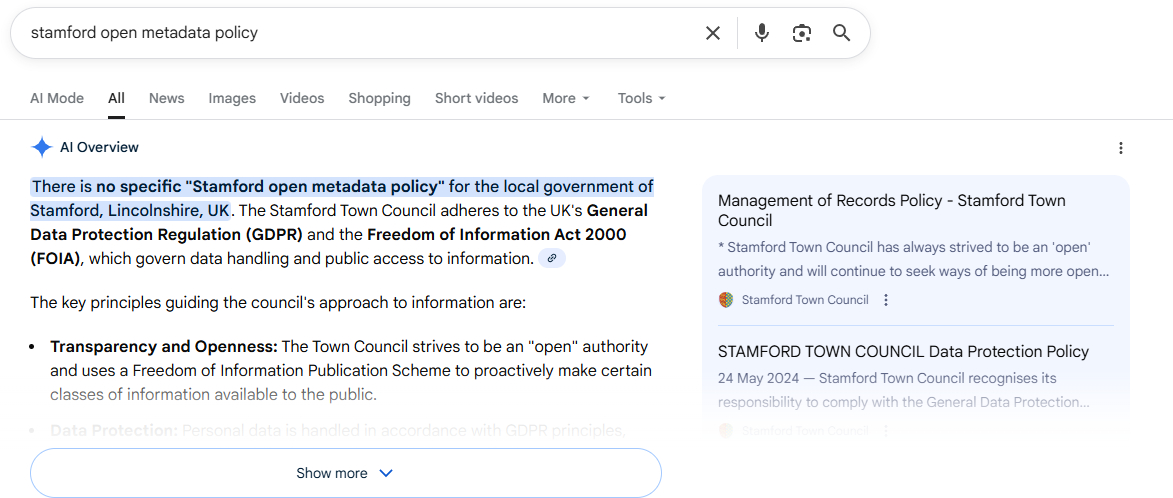Viewport: 1173px width, 498px height.
Task: Select the Shopping tab
Action: (379, 98)
